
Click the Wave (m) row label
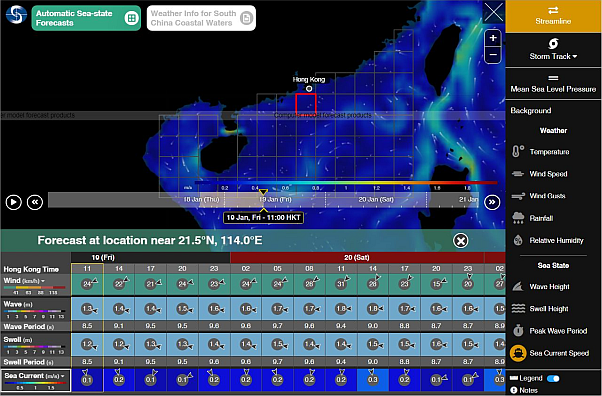pyautogui.click(x=18, y=304)
